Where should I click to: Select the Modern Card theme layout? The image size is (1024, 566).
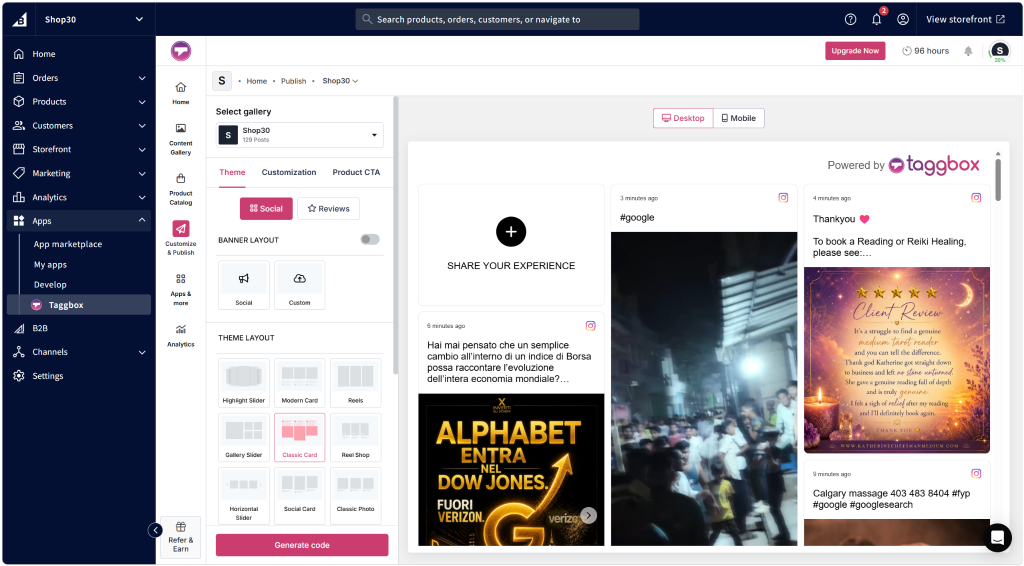point(300,383)
